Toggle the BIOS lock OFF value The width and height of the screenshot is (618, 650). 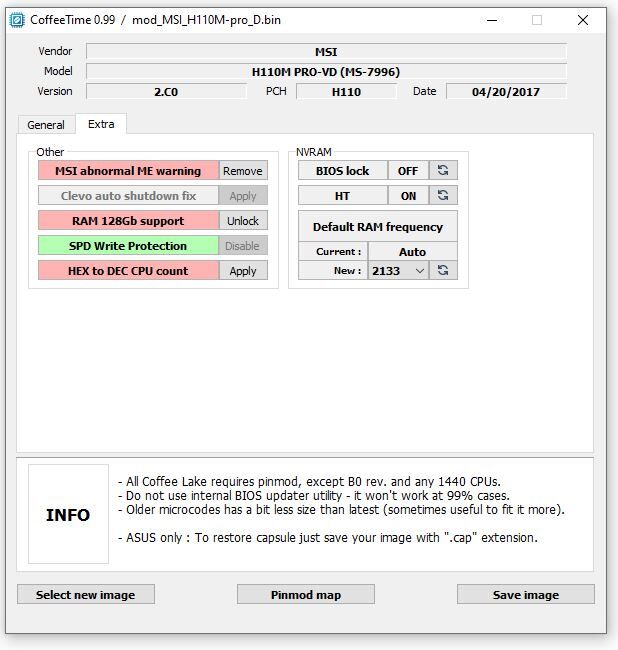tap(408, 170)
